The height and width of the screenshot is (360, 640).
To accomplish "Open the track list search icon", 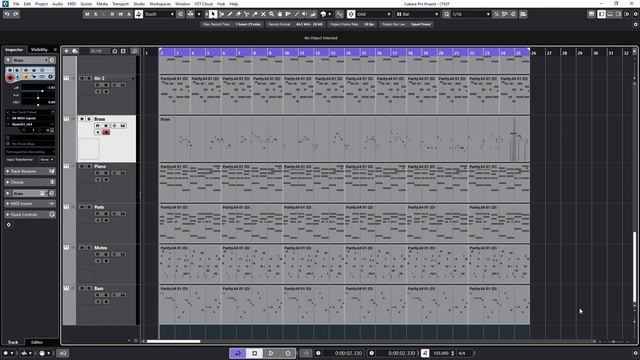I will pos(135,51).
